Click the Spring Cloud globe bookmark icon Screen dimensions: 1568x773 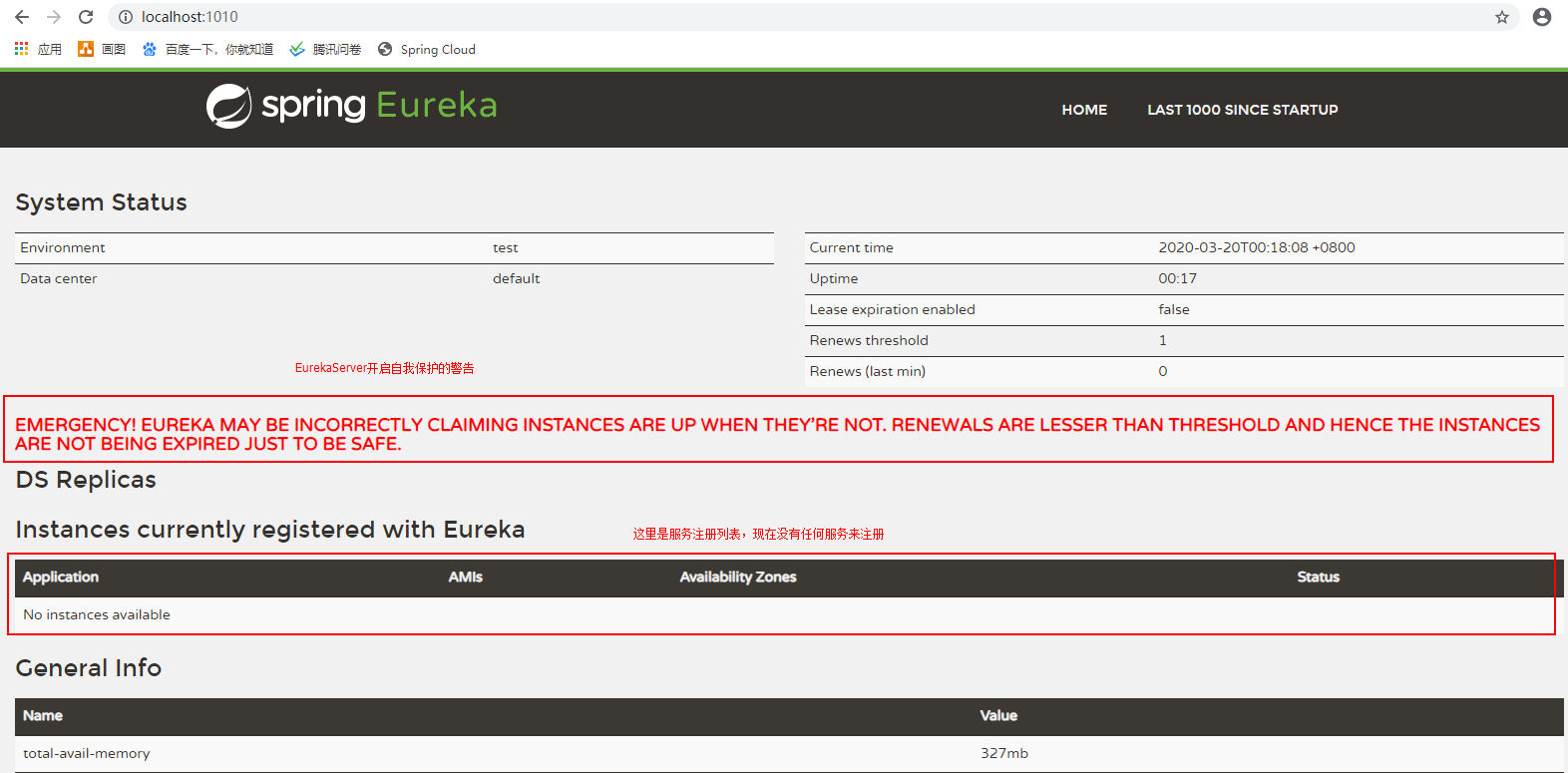coord(385,49)
